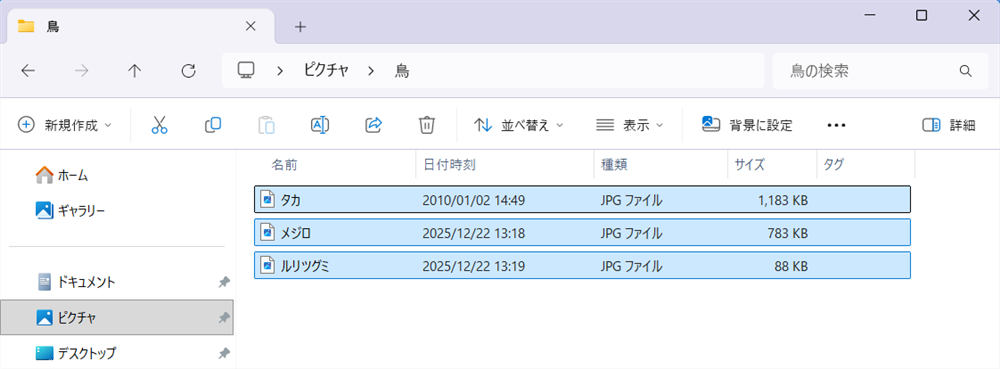This screenshot has width=1000, height=369.
Task: Click the search magnifier icon
Action: point(966,71)
